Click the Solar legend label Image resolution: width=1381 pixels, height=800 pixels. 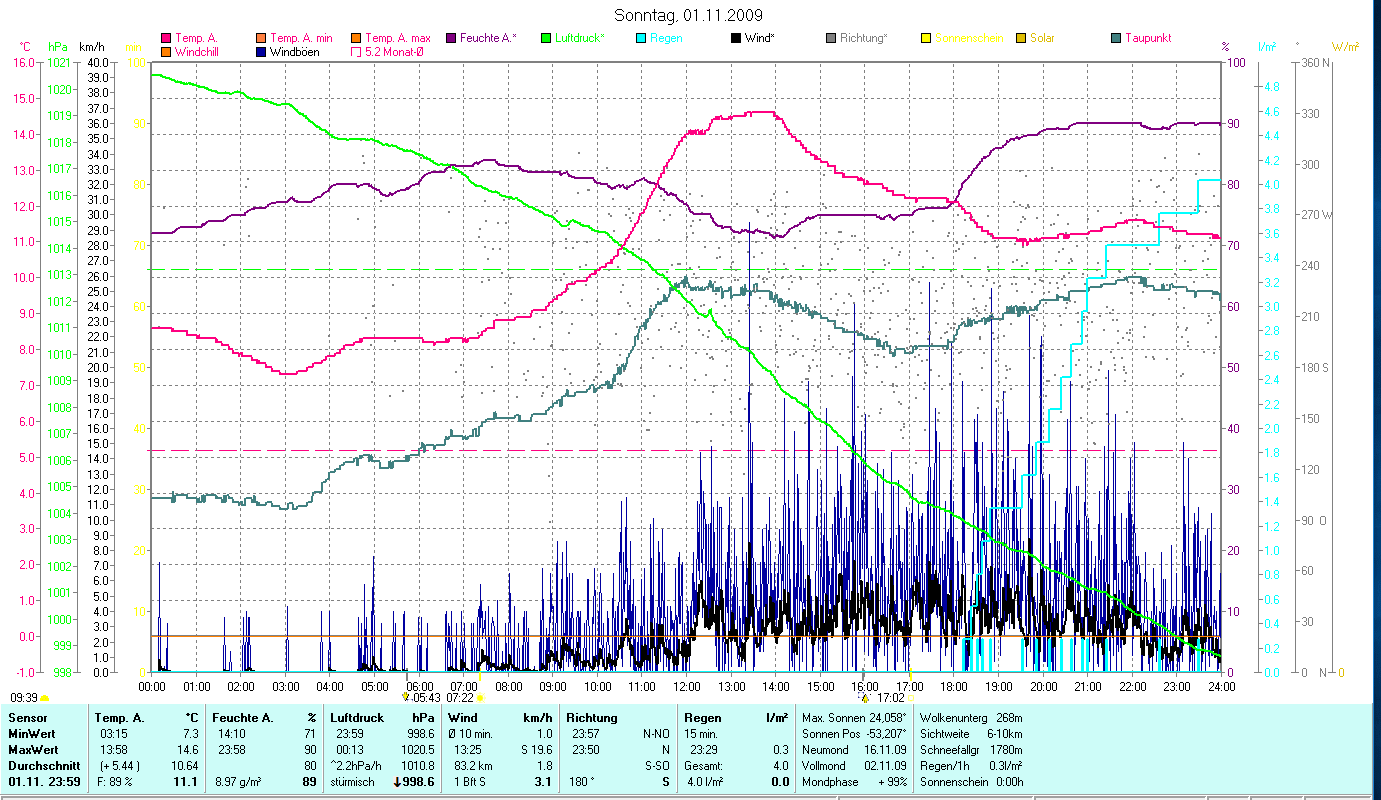[x=1040, y=38]
